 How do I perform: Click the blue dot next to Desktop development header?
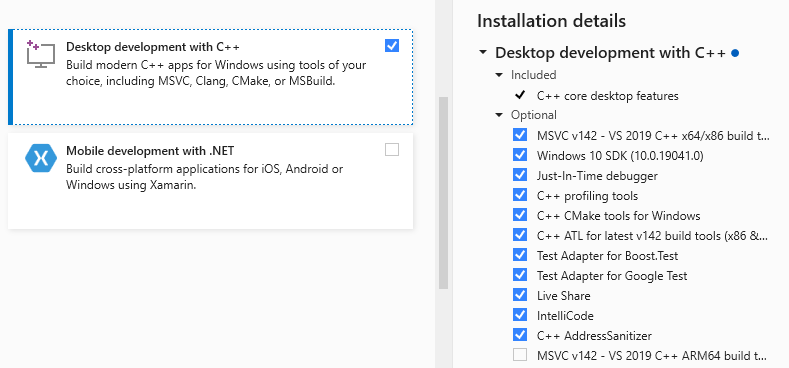coord(735,53)
